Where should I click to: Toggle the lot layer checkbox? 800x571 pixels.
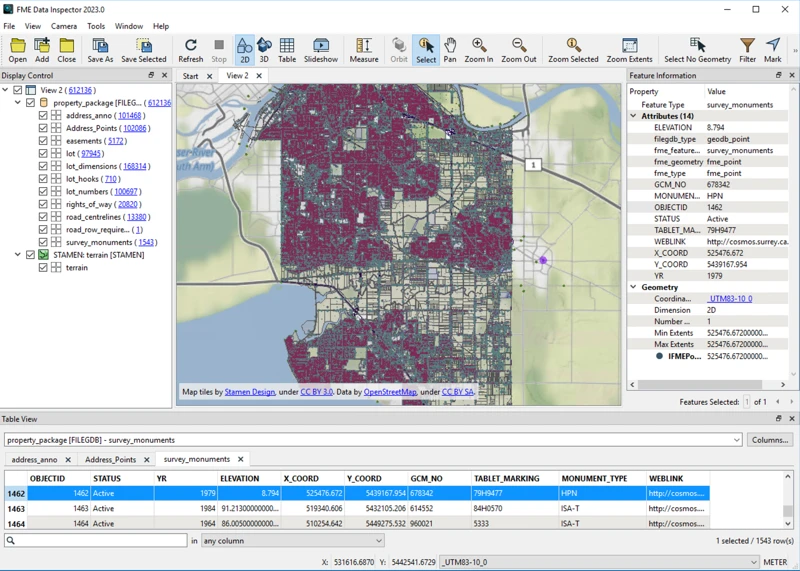[43, 153]
